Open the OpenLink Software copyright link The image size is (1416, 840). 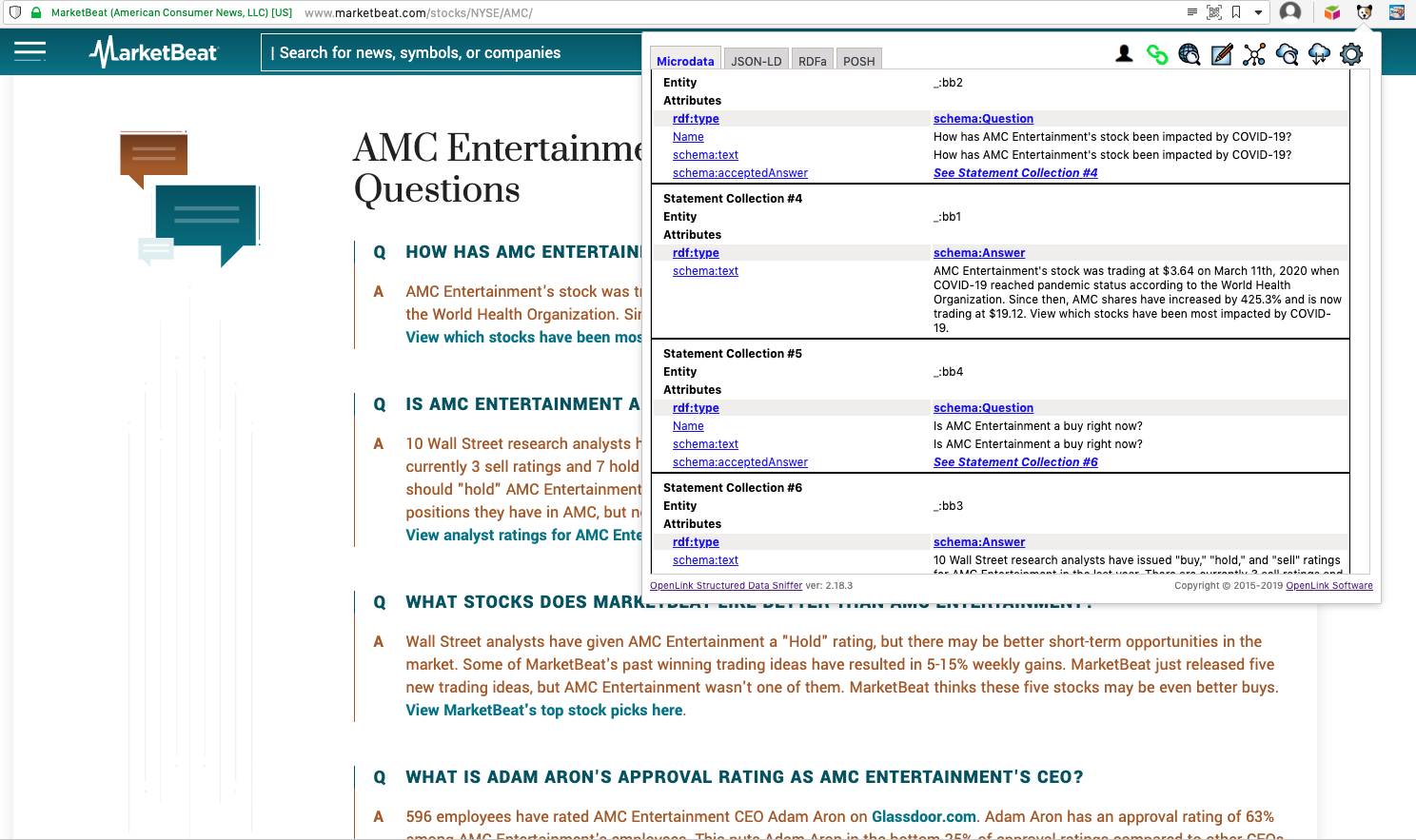click(1329, 586)
